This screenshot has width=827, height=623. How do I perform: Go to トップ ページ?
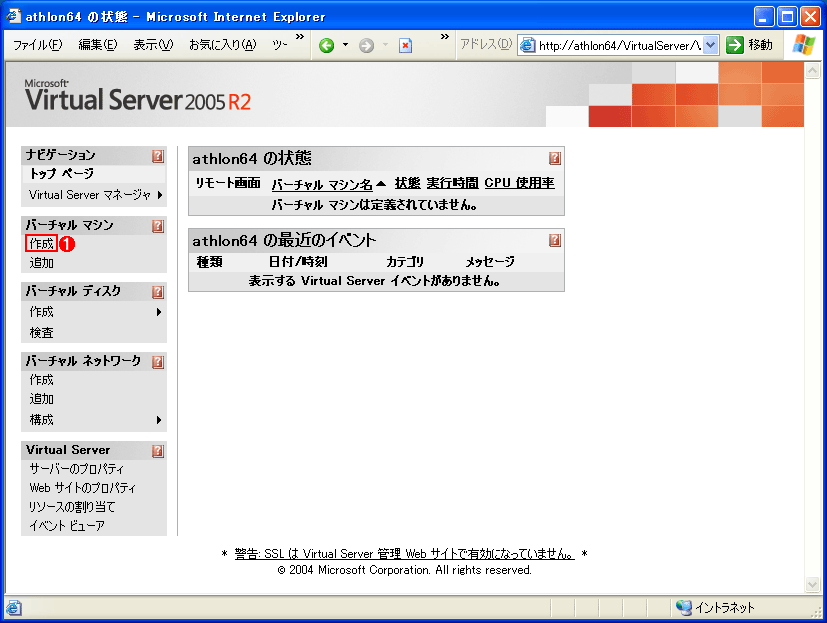tap(62, 174)
